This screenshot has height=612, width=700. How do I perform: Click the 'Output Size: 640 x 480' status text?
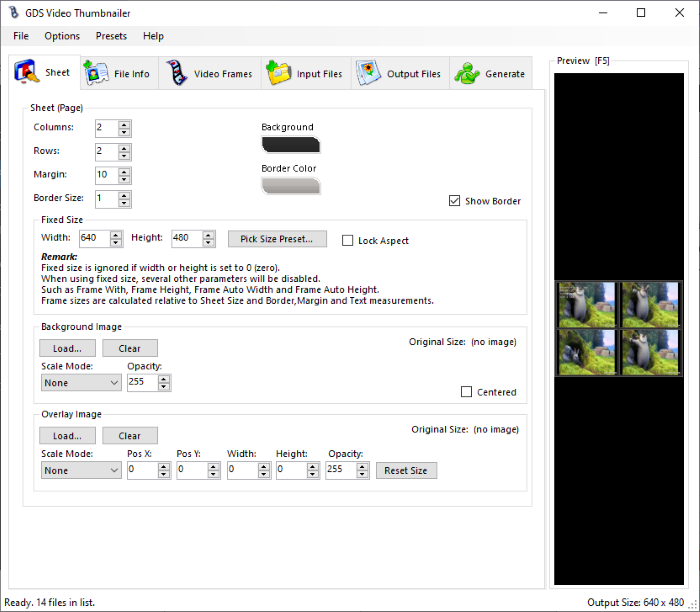point(635,602)
